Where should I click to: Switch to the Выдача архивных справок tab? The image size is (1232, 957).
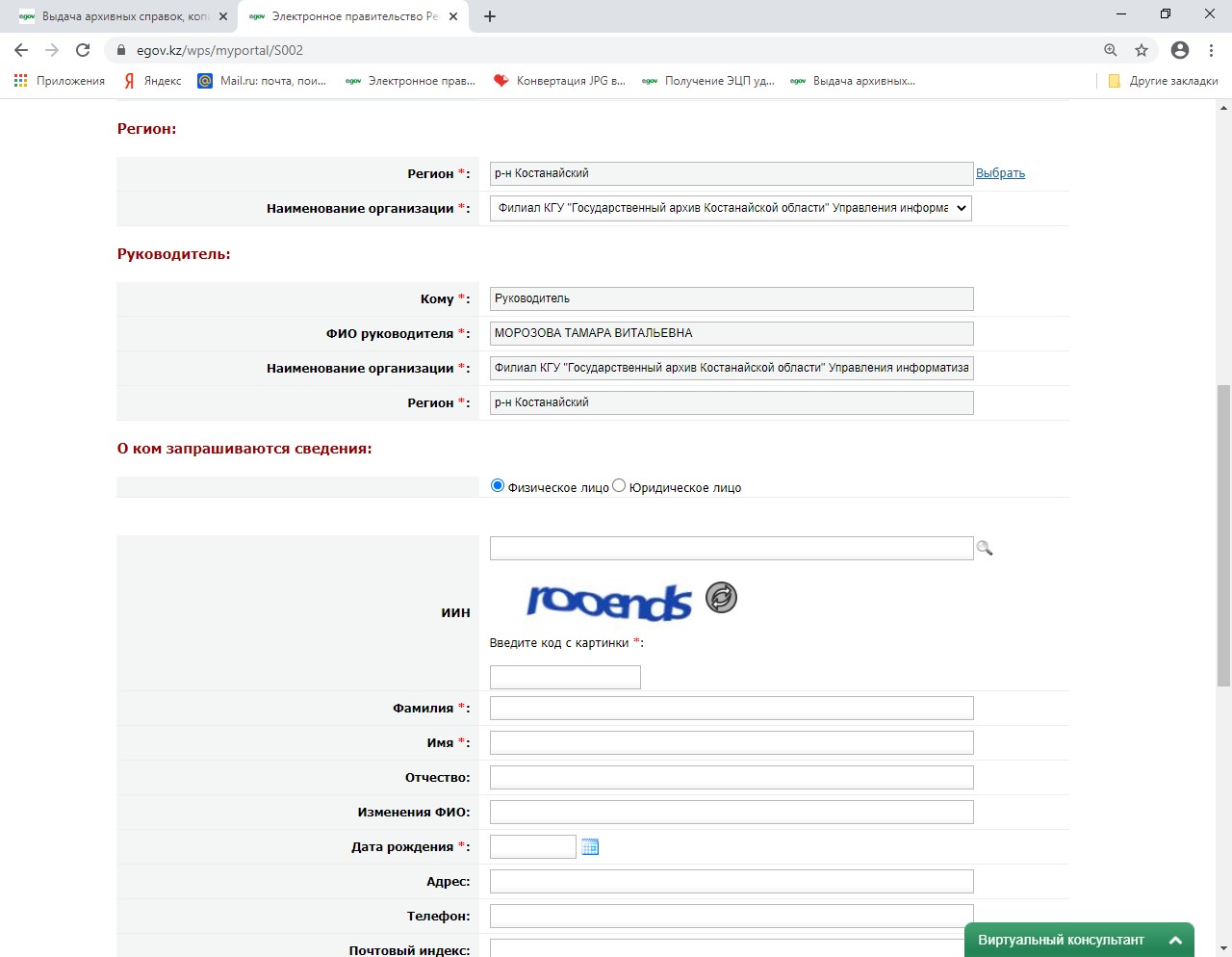(123, 16)
